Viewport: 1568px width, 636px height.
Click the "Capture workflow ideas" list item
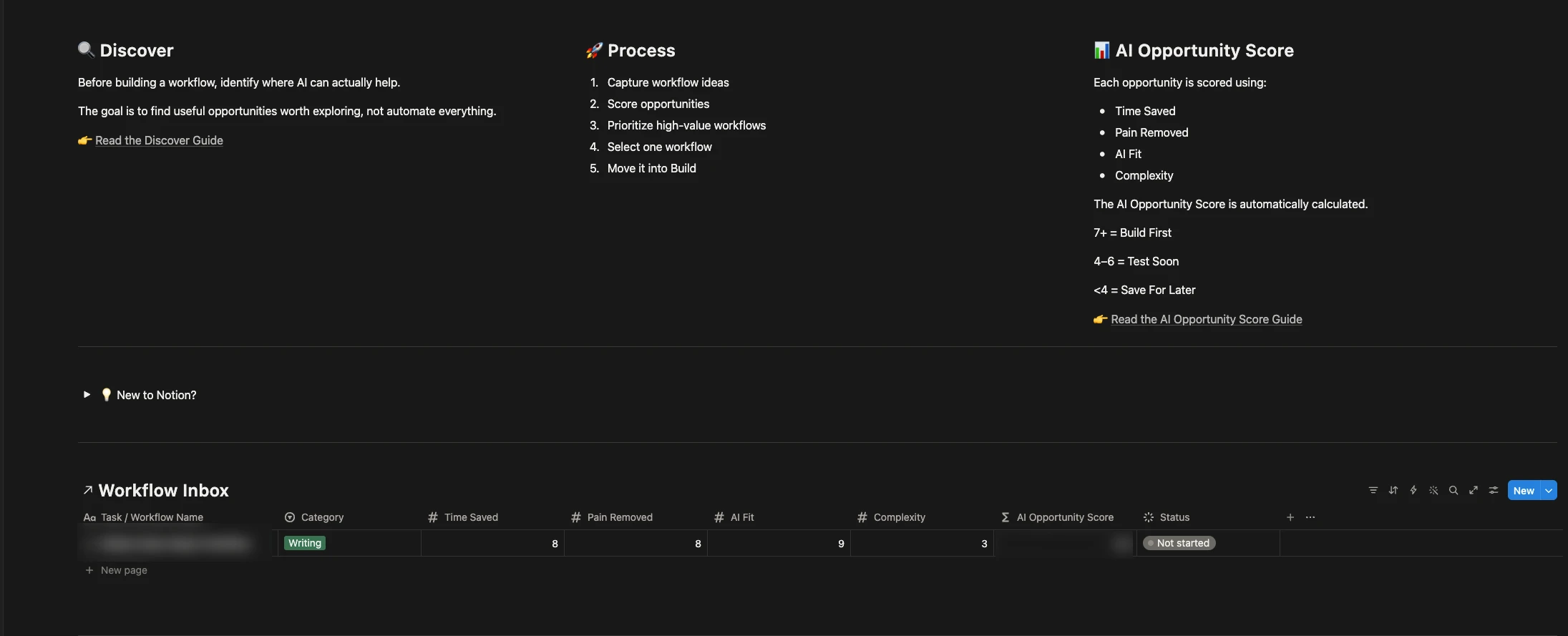[668, 82]
